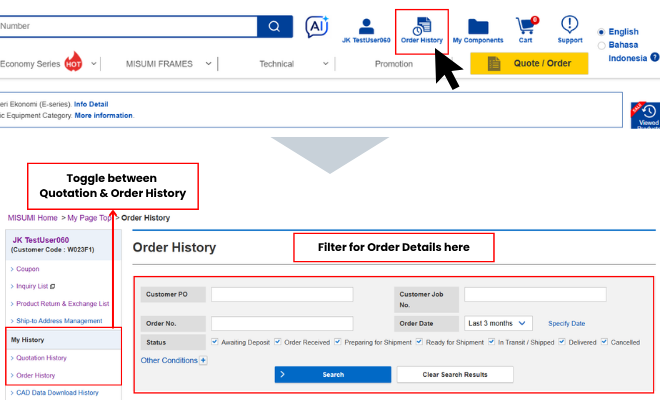
Task: Open the AI chat assistant icon
Action: point(317,27)
